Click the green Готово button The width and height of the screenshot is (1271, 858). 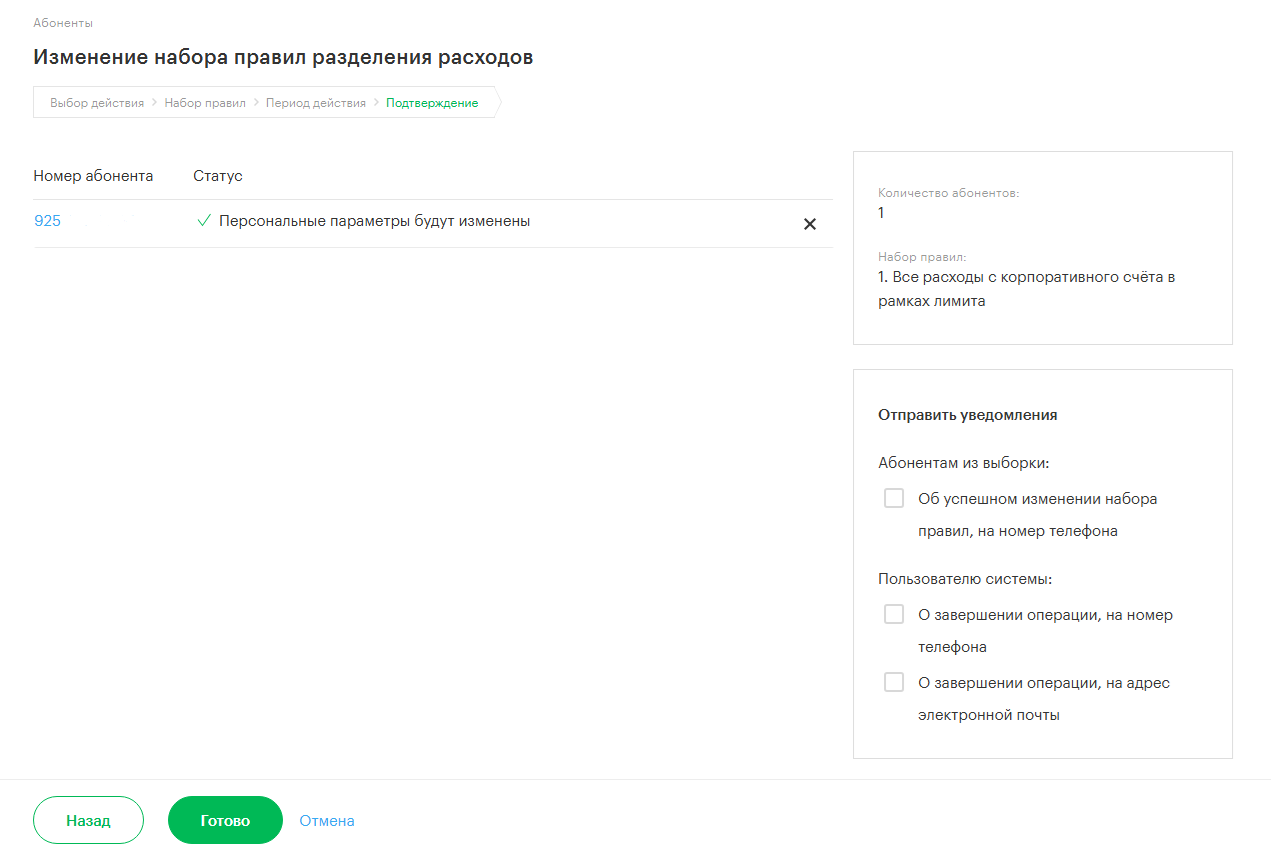click(x=225, y=820)
